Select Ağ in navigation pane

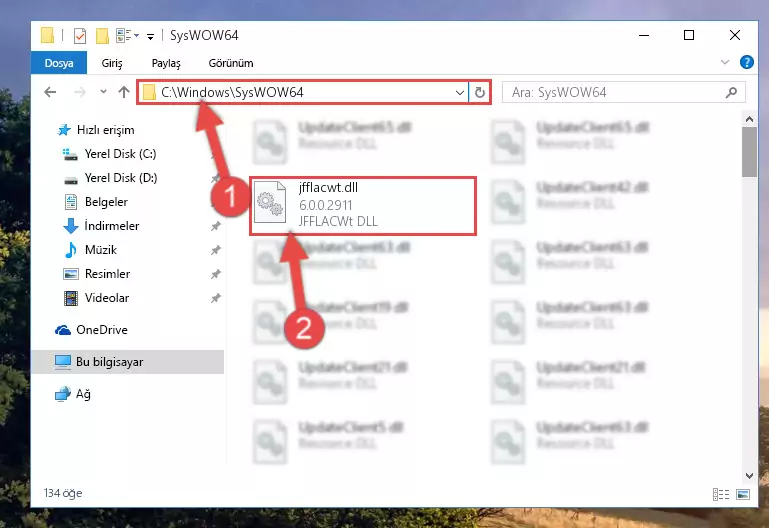point(83,394)
